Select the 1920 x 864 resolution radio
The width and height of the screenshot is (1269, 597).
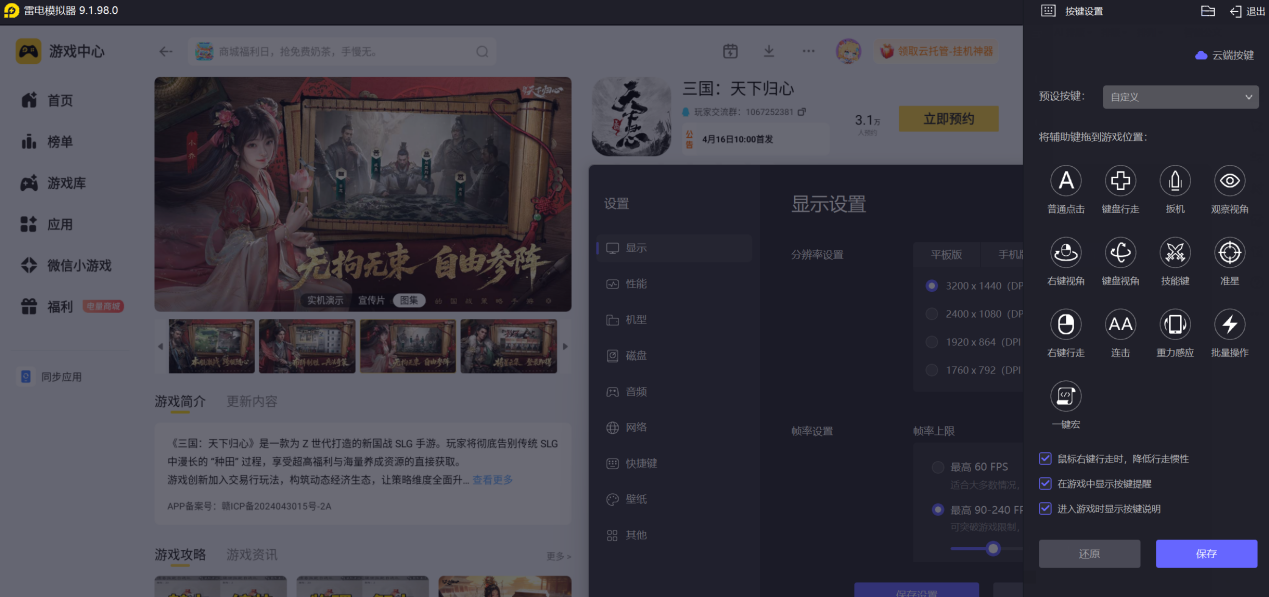[932, 342]
